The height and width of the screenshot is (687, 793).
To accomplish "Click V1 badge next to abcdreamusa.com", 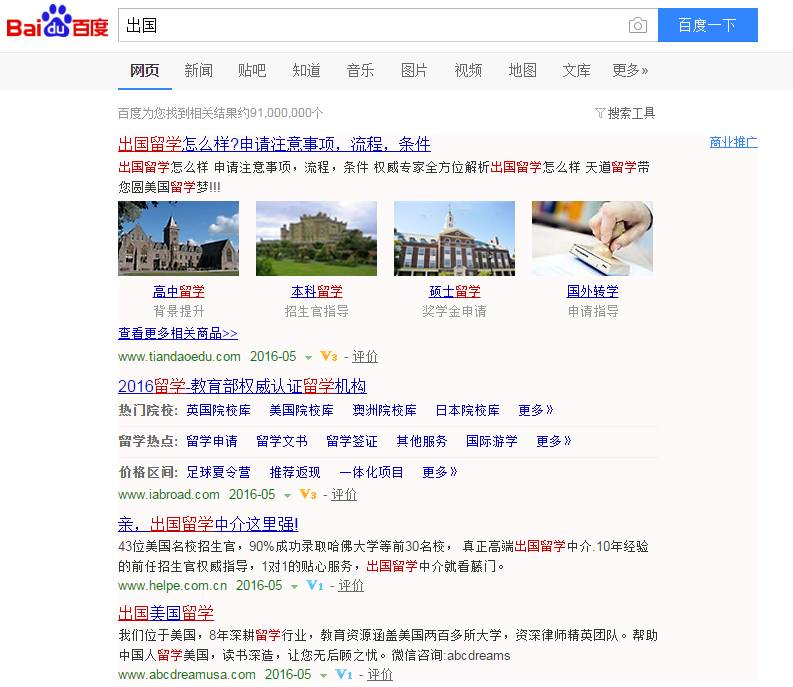I will pos(344,674).
